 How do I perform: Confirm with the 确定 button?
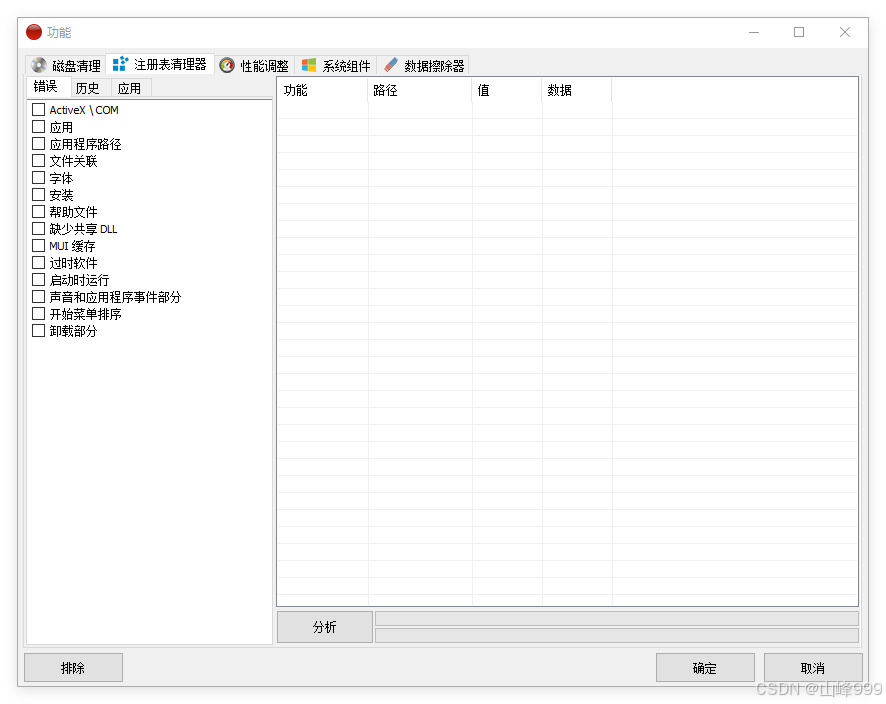point(705,668)
